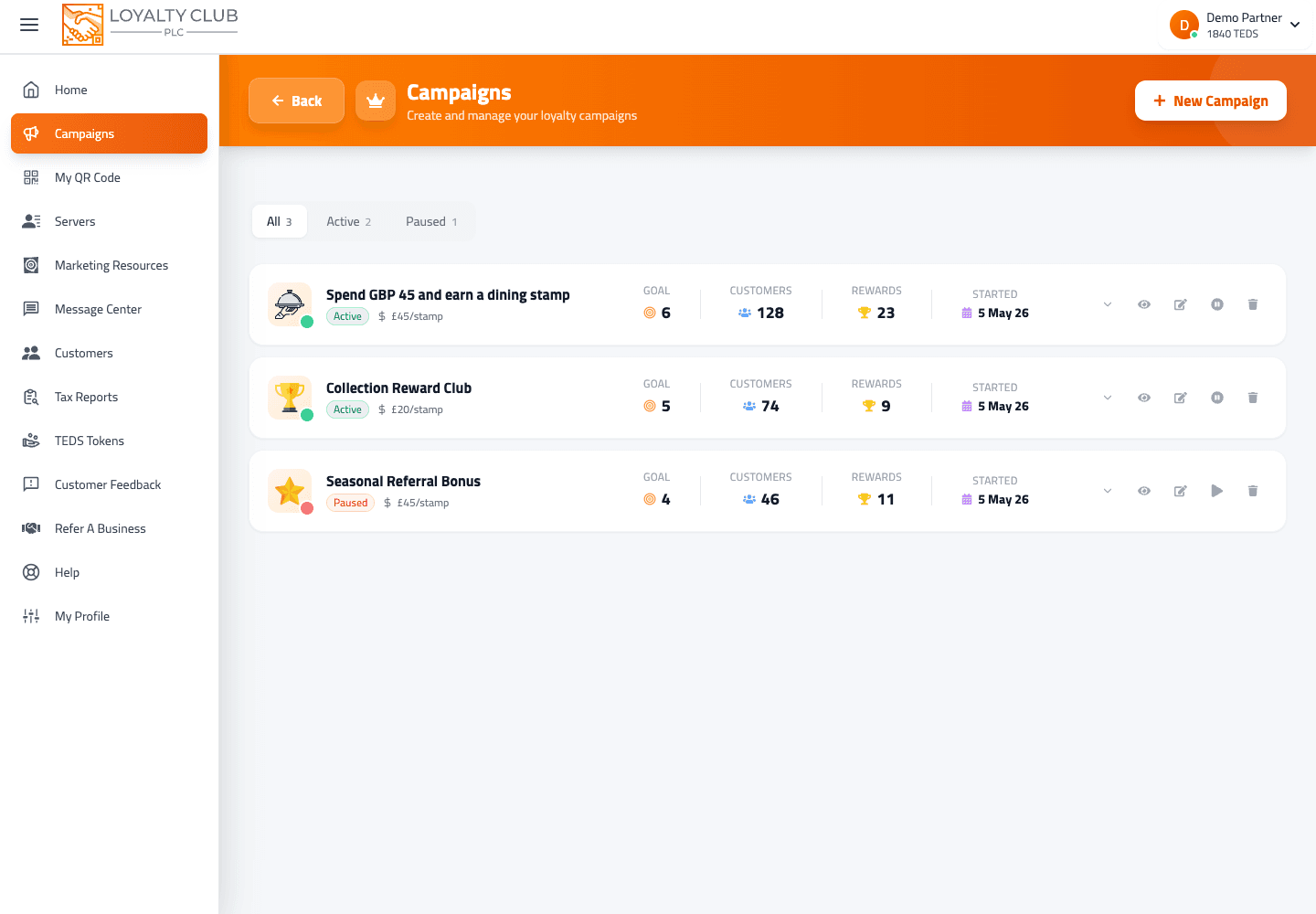The width and height of the screenshot is (1316, 914).
Task: Delete the dining stamp campaign
Action: pyautogui.click(x=1253, y=304)
